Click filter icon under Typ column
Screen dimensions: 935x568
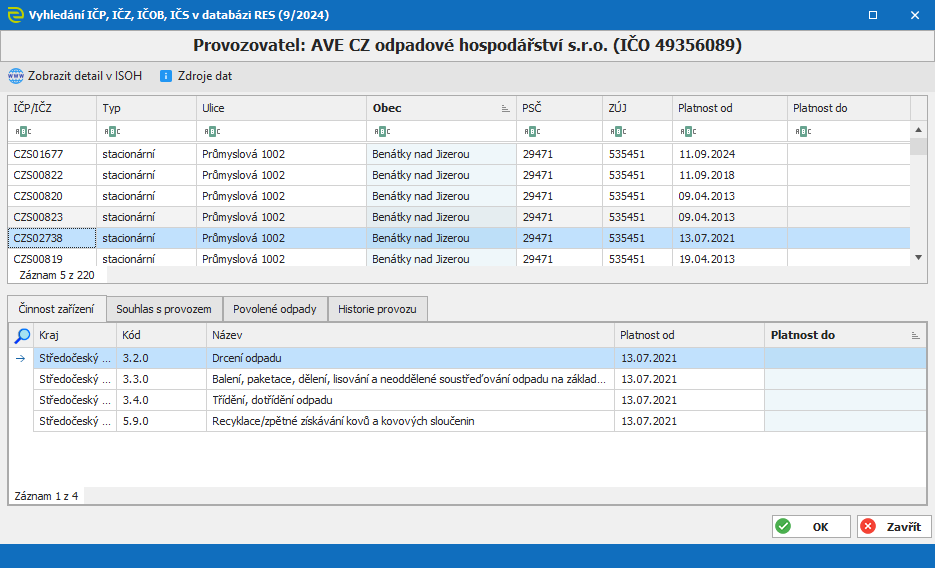pos(112,131)
